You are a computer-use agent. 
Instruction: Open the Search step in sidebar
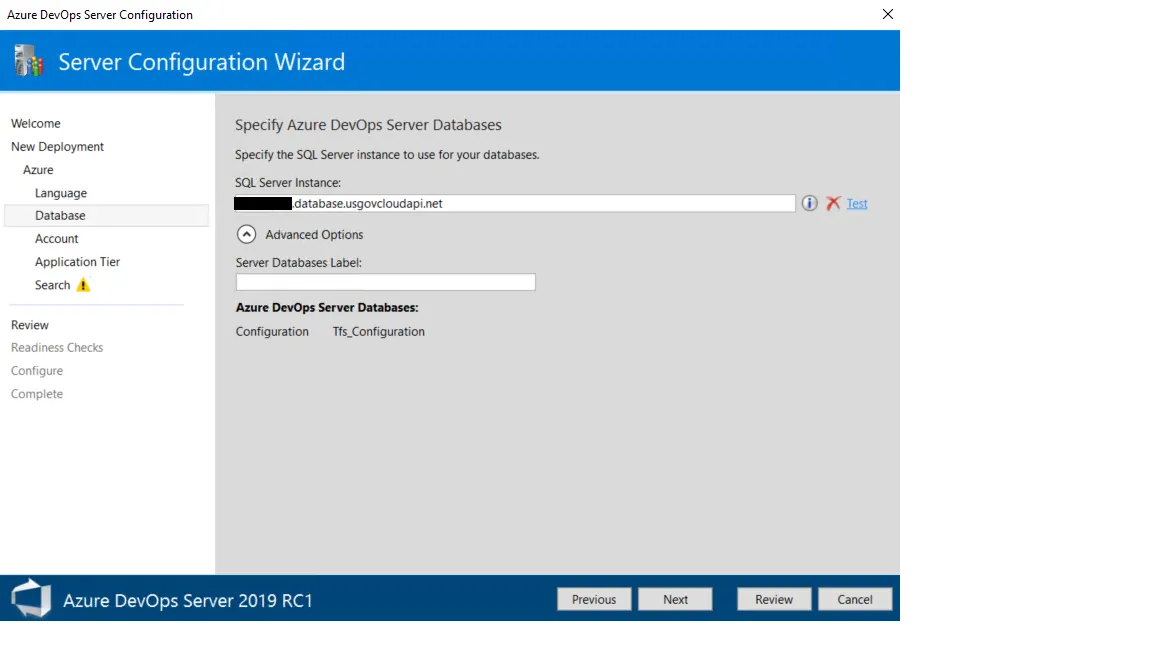click(52, 285)
